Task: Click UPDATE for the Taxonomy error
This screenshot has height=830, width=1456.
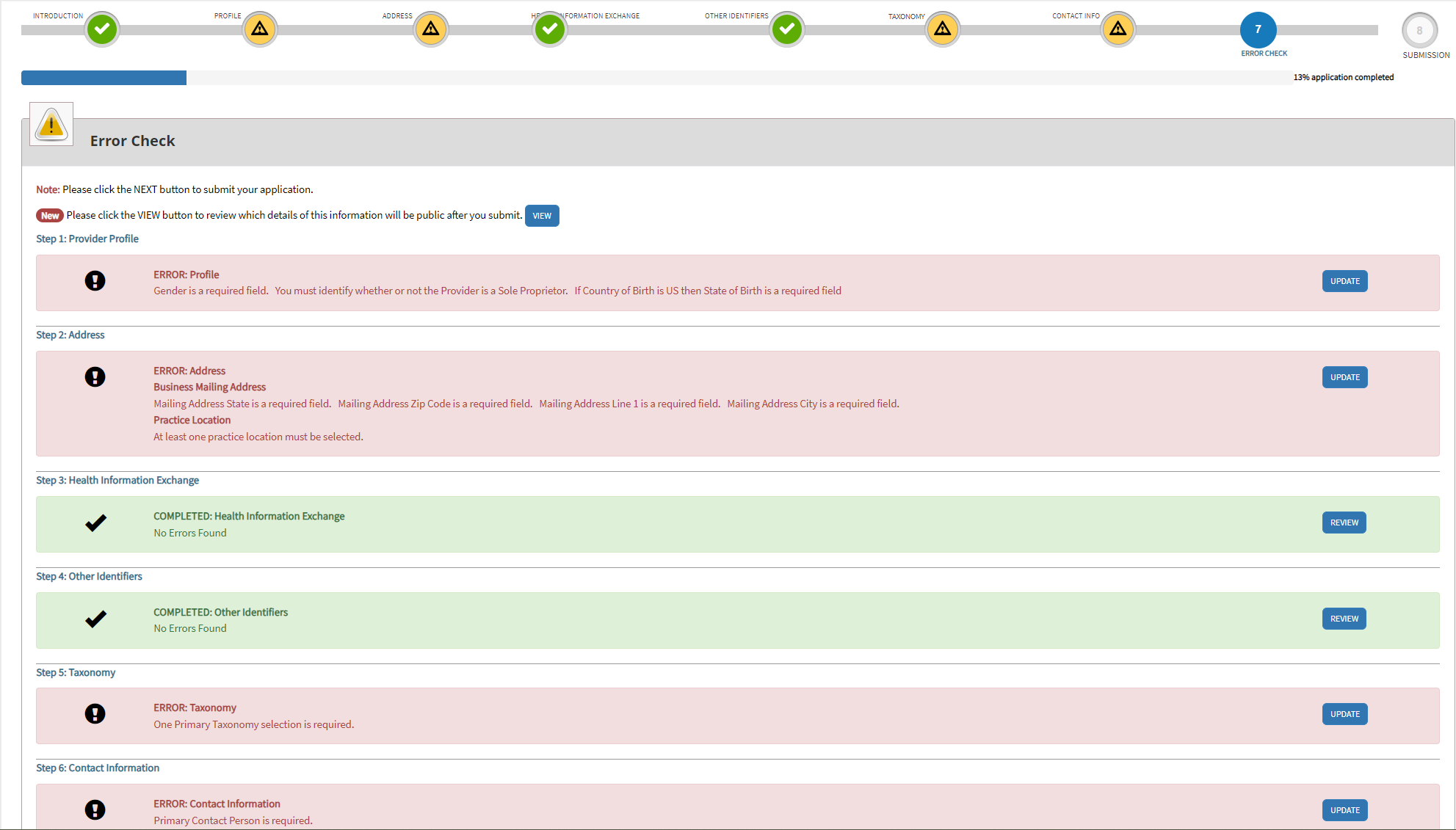Action: point(1344,714)
